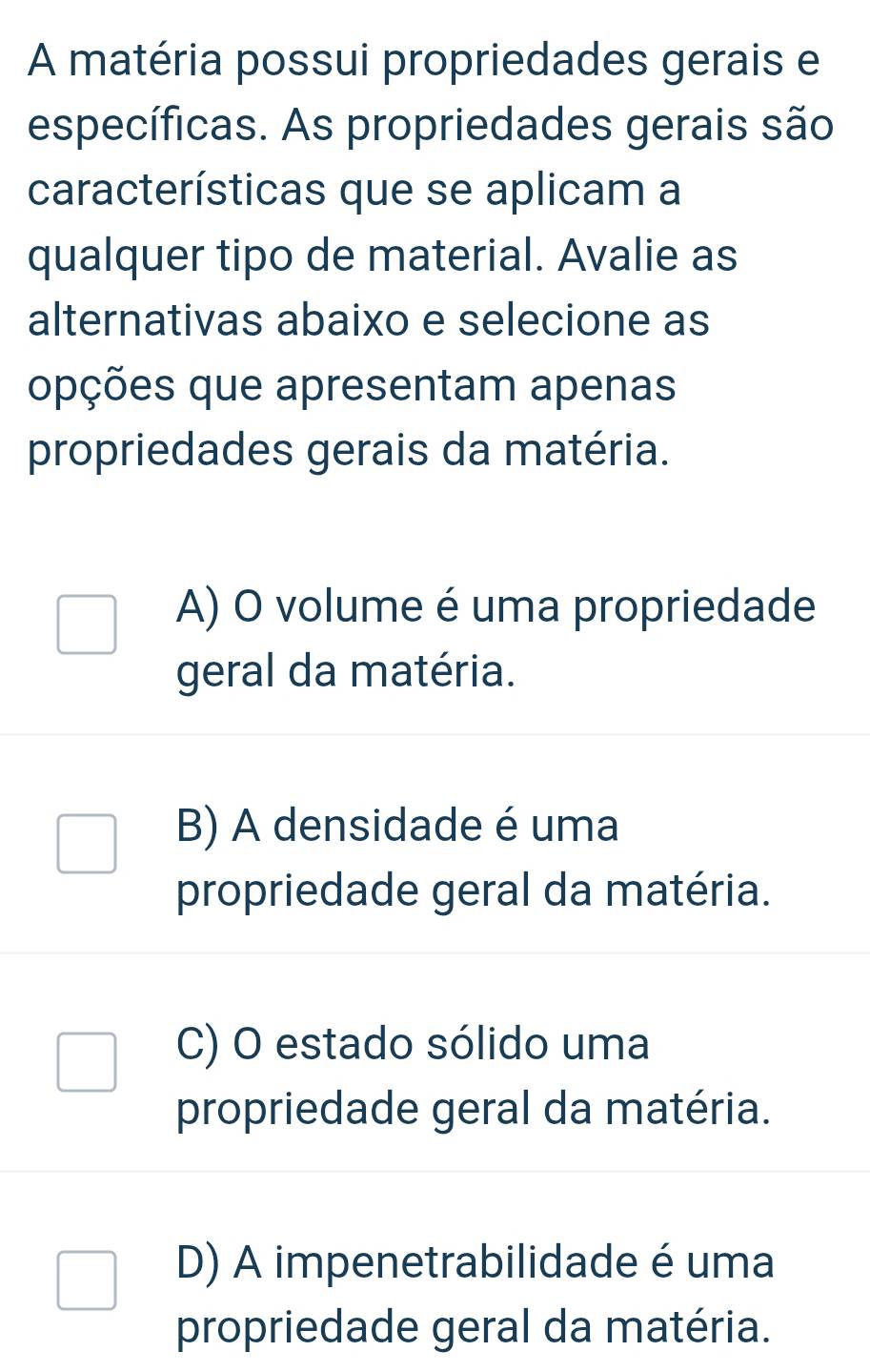Screen dimensions: 870x1372
Task: Click 'propriedade geral da matéria.' under option B
Action: click(473, 891)
